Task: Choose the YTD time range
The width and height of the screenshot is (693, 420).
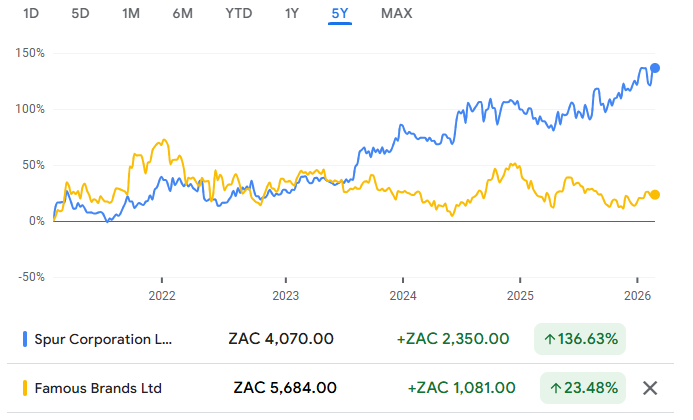Action: click(238, 14)
